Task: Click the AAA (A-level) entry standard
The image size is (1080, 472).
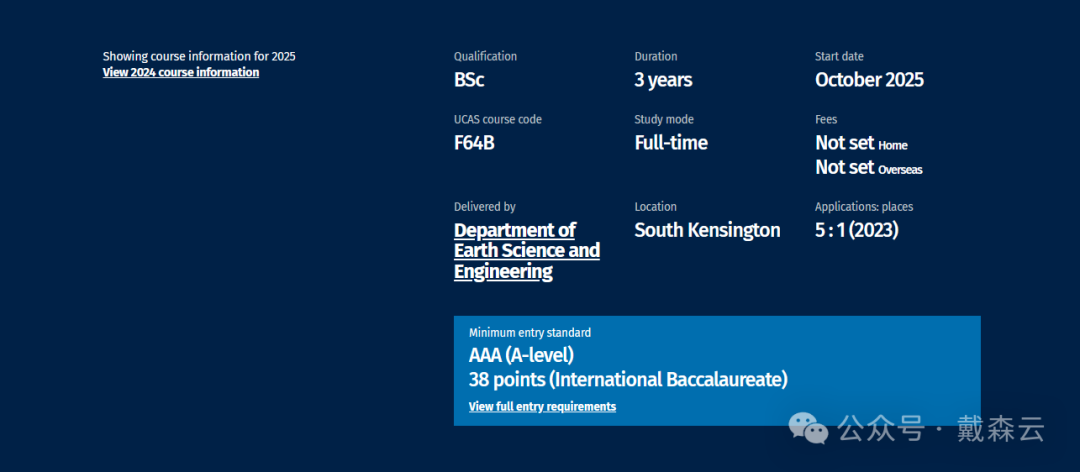Action: (521, 355)
